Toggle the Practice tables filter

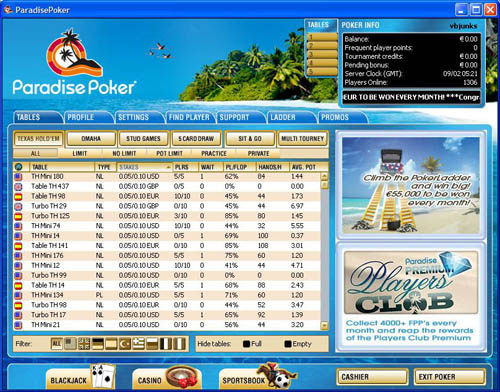pos(214,153)
